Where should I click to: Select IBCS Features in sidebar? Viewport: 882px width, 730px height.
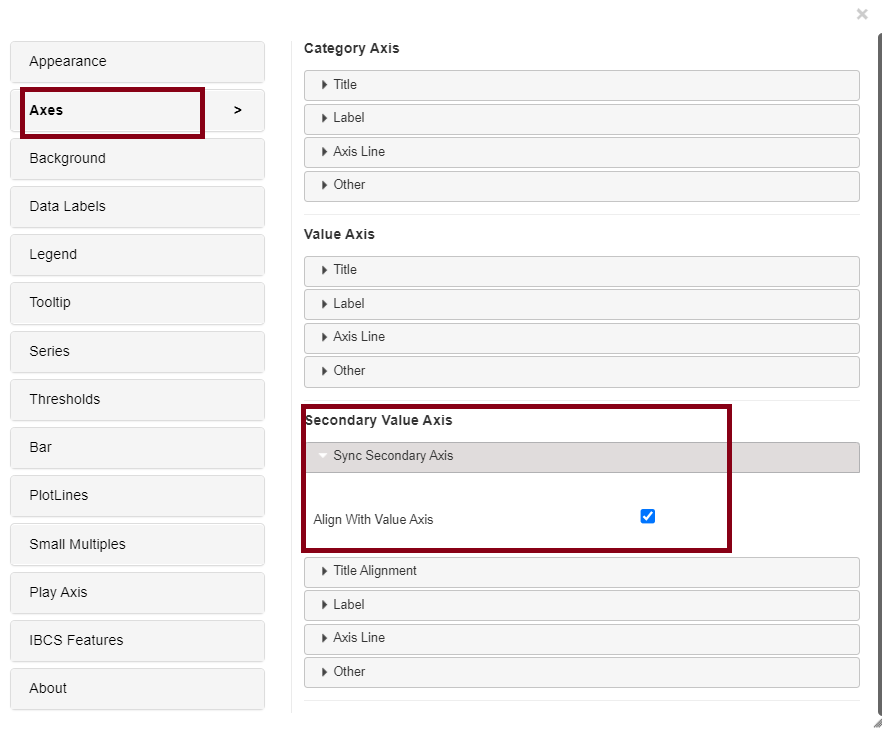click(x=137, y=641)
